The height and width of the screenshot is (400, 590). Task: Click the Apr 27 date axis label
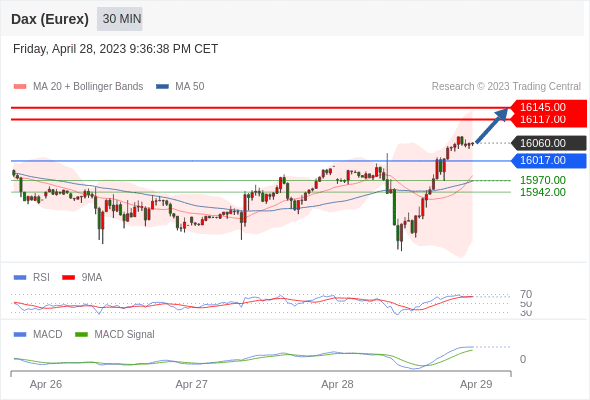tap(192, 384)
